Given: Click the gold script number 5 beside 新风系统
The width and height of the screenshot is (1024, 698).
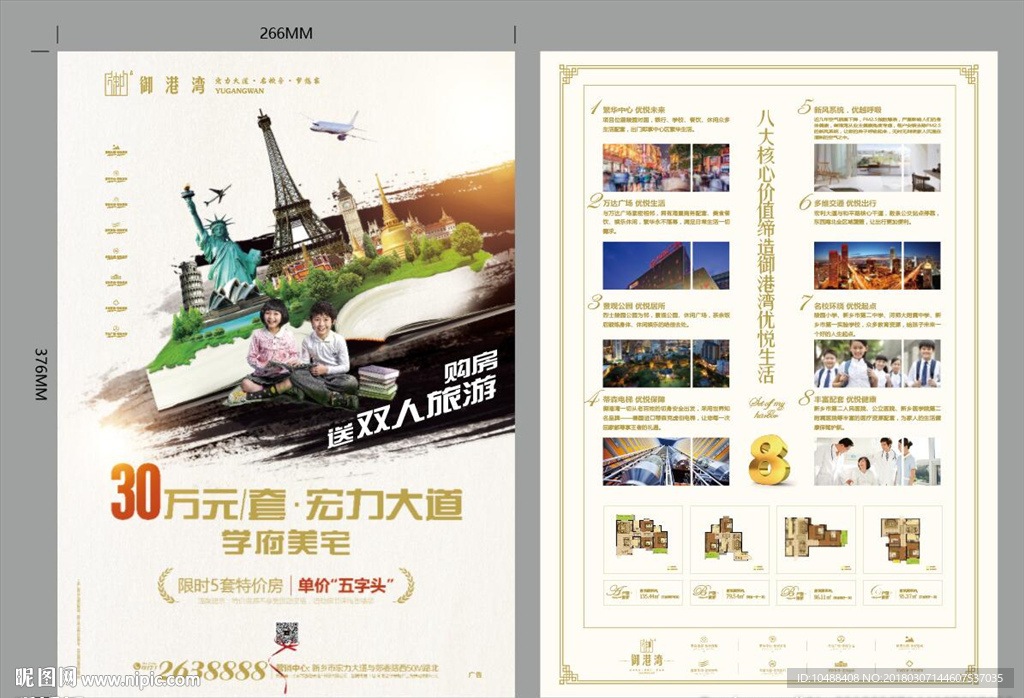Looking at the screenshot, I should [x=805, y=108].
